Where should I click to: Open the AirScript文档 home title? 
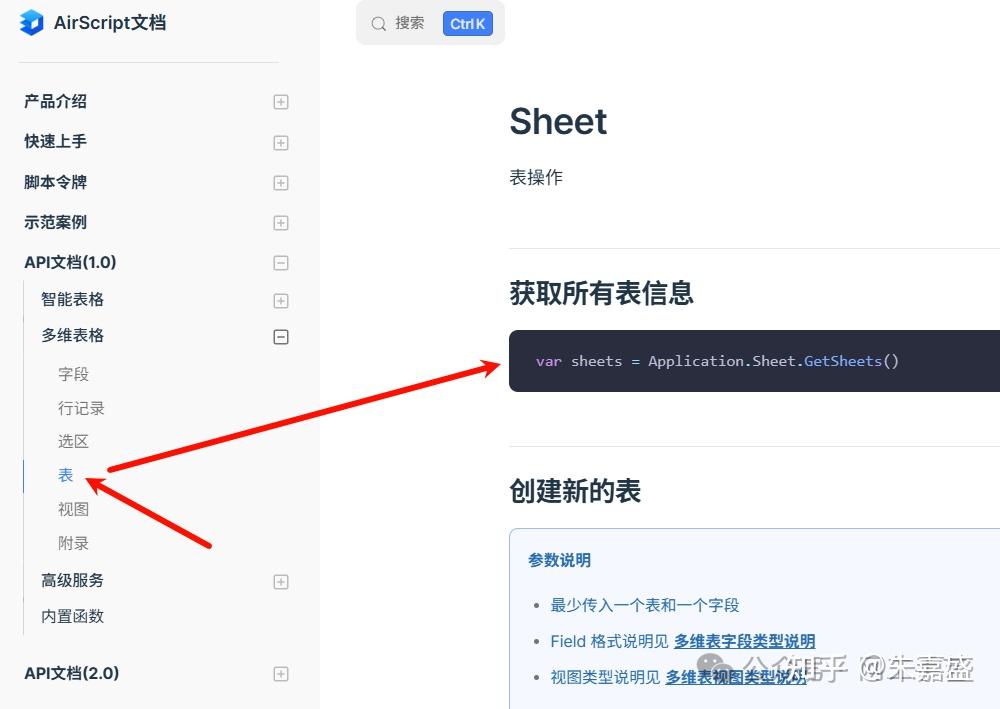click(110, 23)
